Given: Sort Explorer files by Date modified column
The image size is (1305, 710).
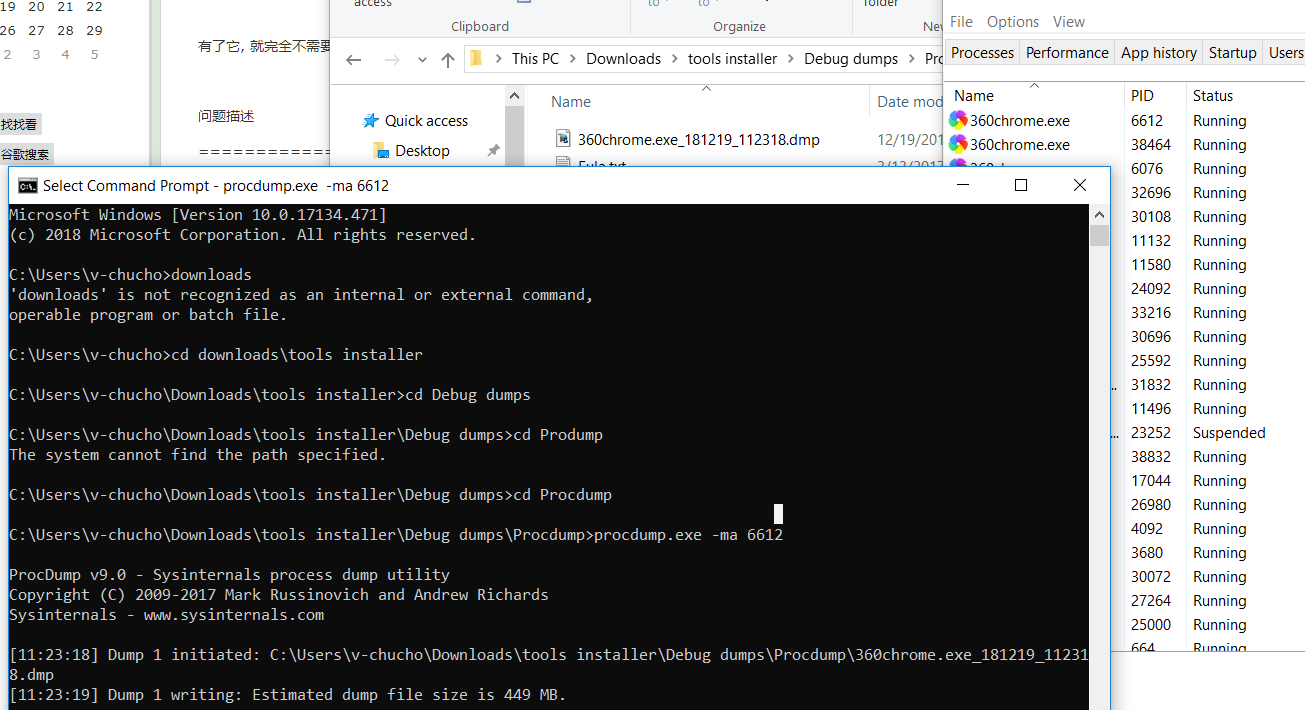Looking at the screenshot, I should (x=908, y=102).
